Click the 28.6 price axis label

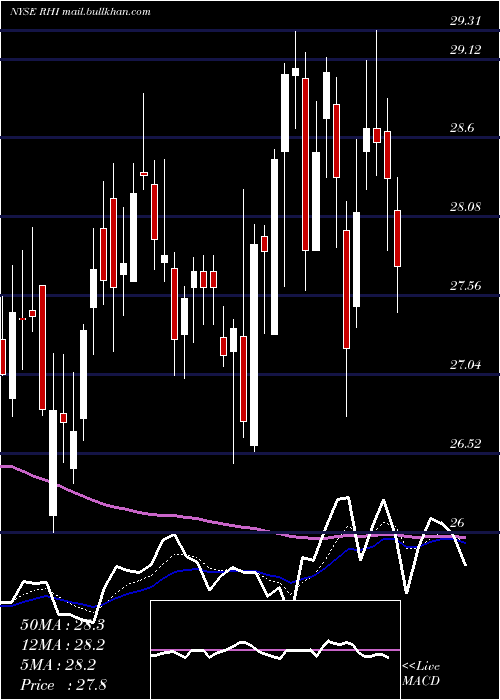click(462, 128)
